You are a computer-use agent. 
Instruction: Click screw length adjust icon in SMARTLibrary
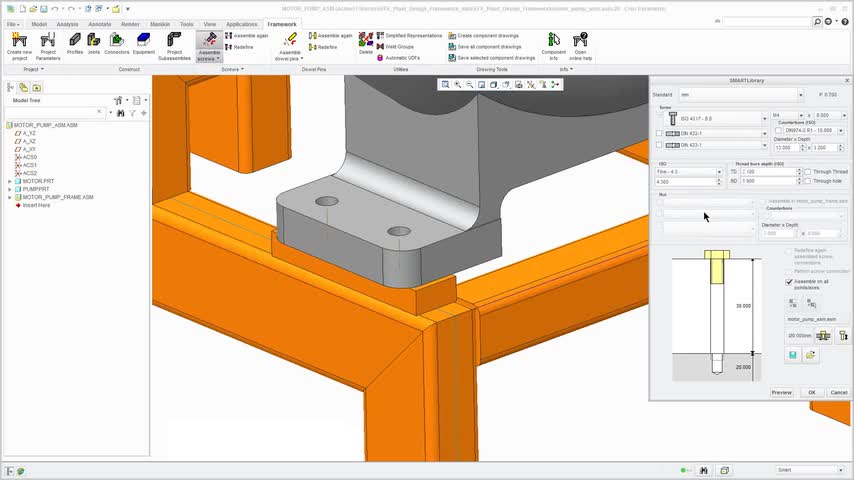843,336
